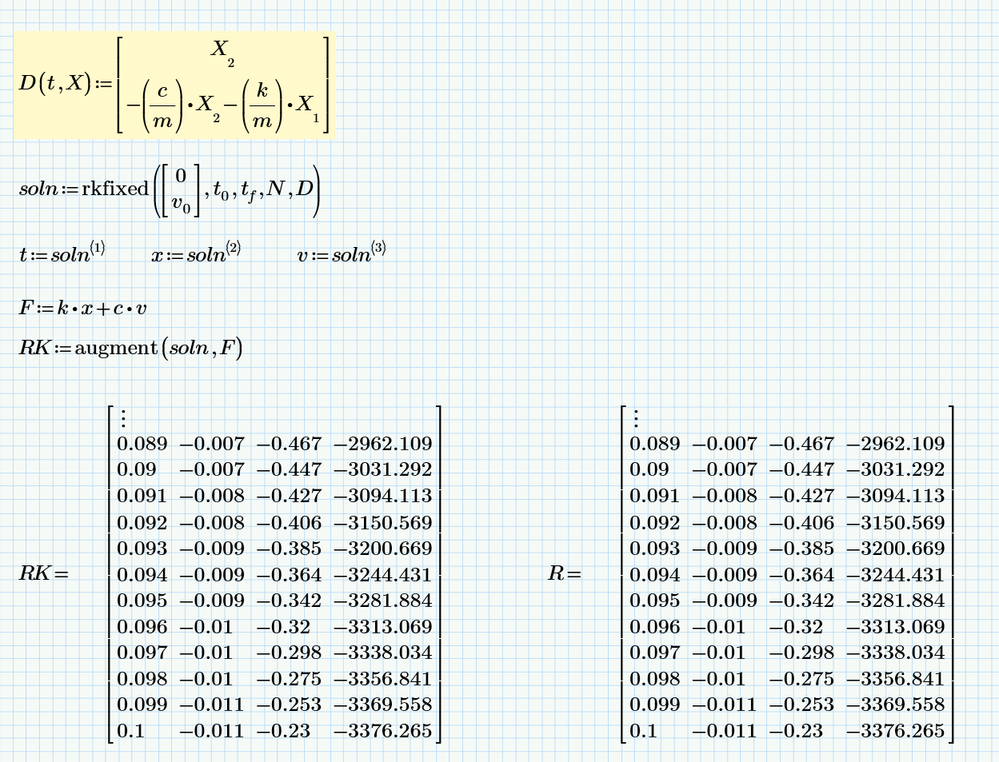Click the x := soln column 2 definition

click(x=196, y=253)
